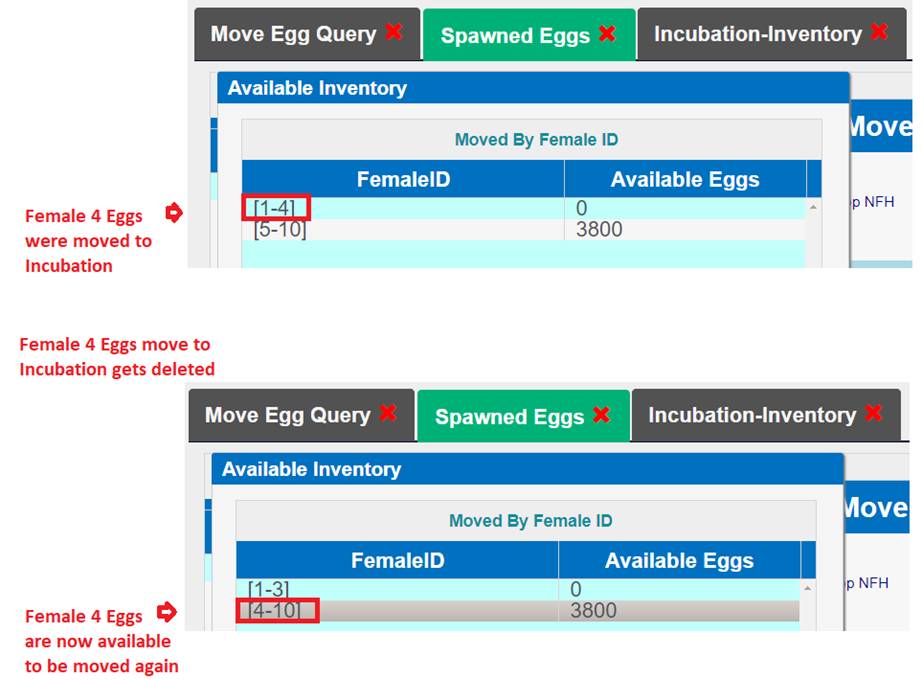Close the Move Egg Query tab in lower screenshot
The image size is (922, 680).
coord(387,413)
